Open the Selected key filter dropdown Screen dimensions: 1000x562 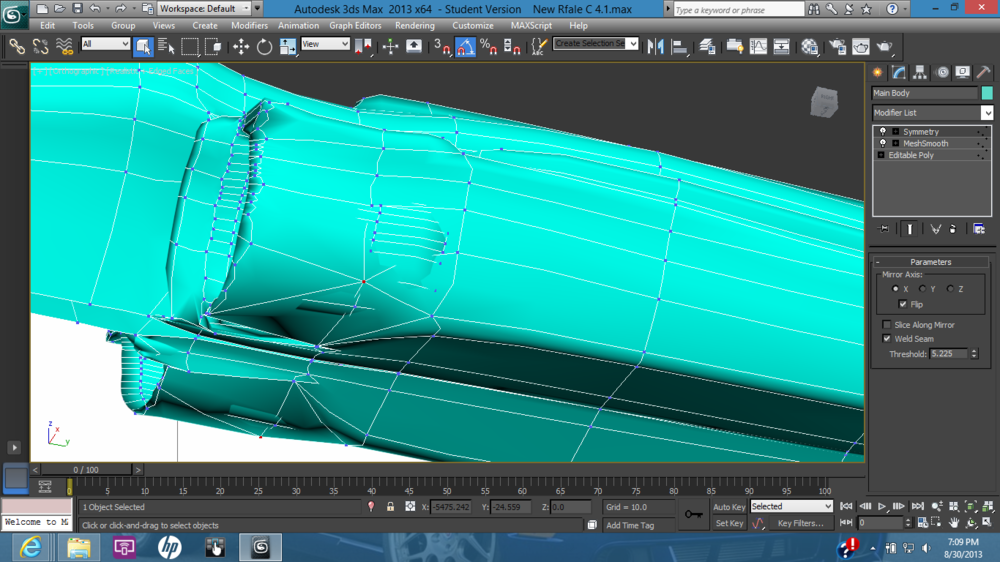[790, 507]
